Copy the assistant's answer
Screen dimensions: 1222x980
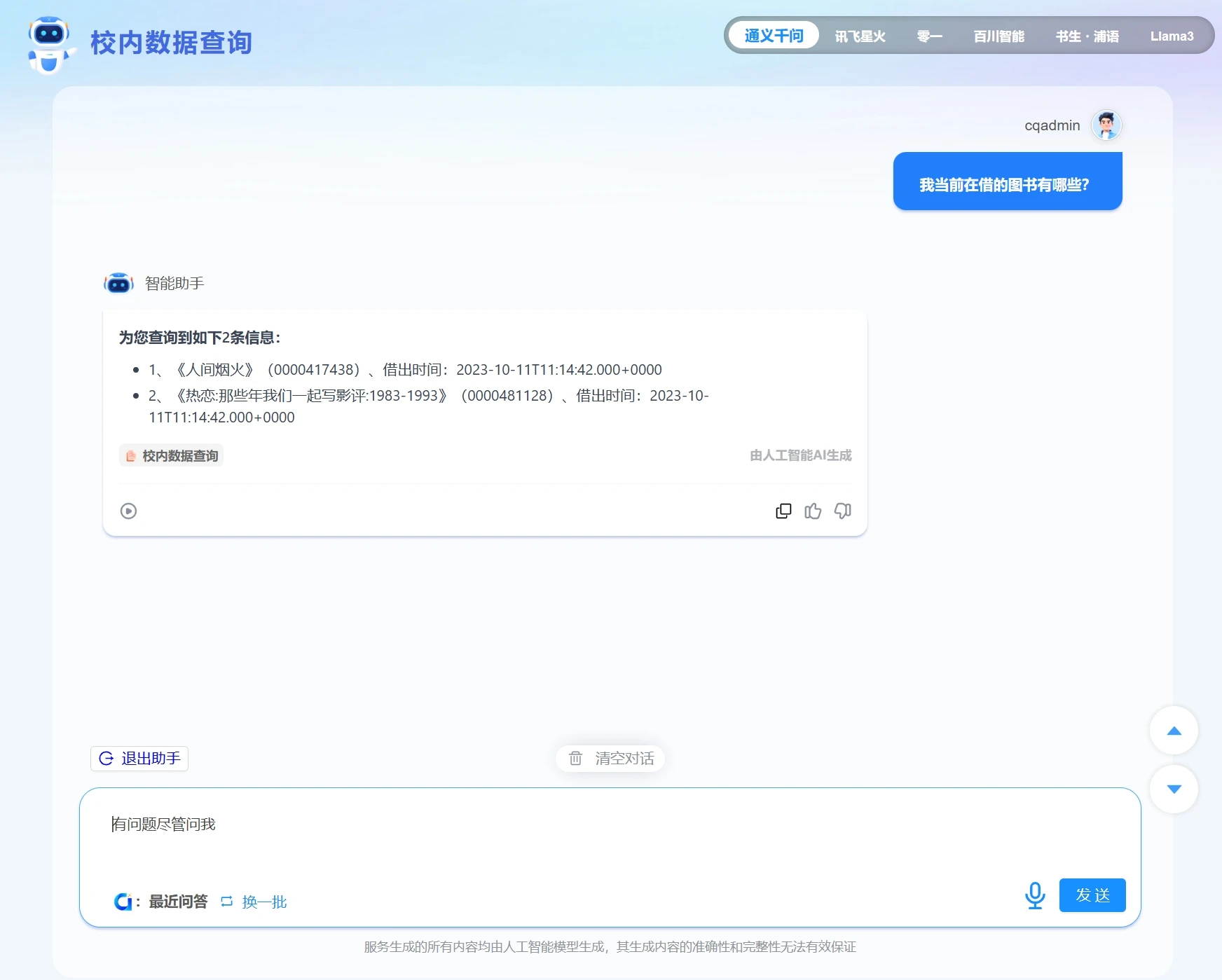click(x=783, y=511)
